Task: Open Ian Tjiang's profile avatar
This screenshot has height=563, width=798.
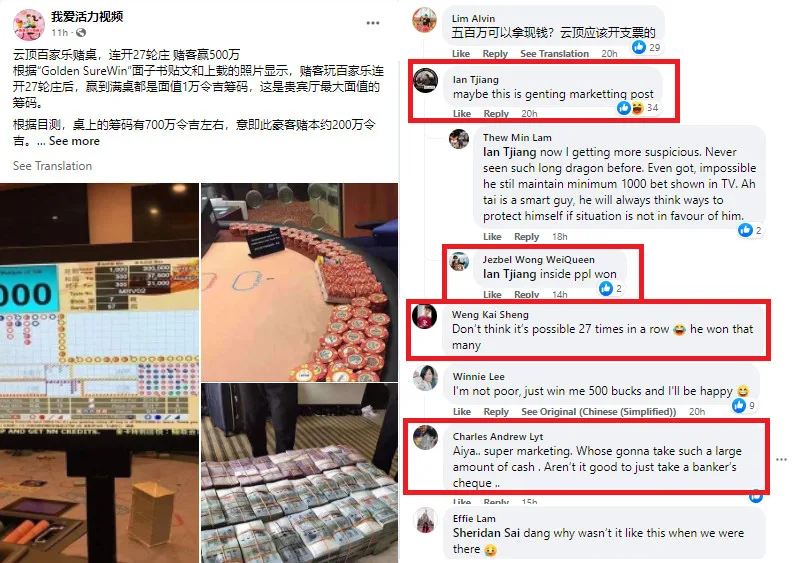Action: (425, 80)
